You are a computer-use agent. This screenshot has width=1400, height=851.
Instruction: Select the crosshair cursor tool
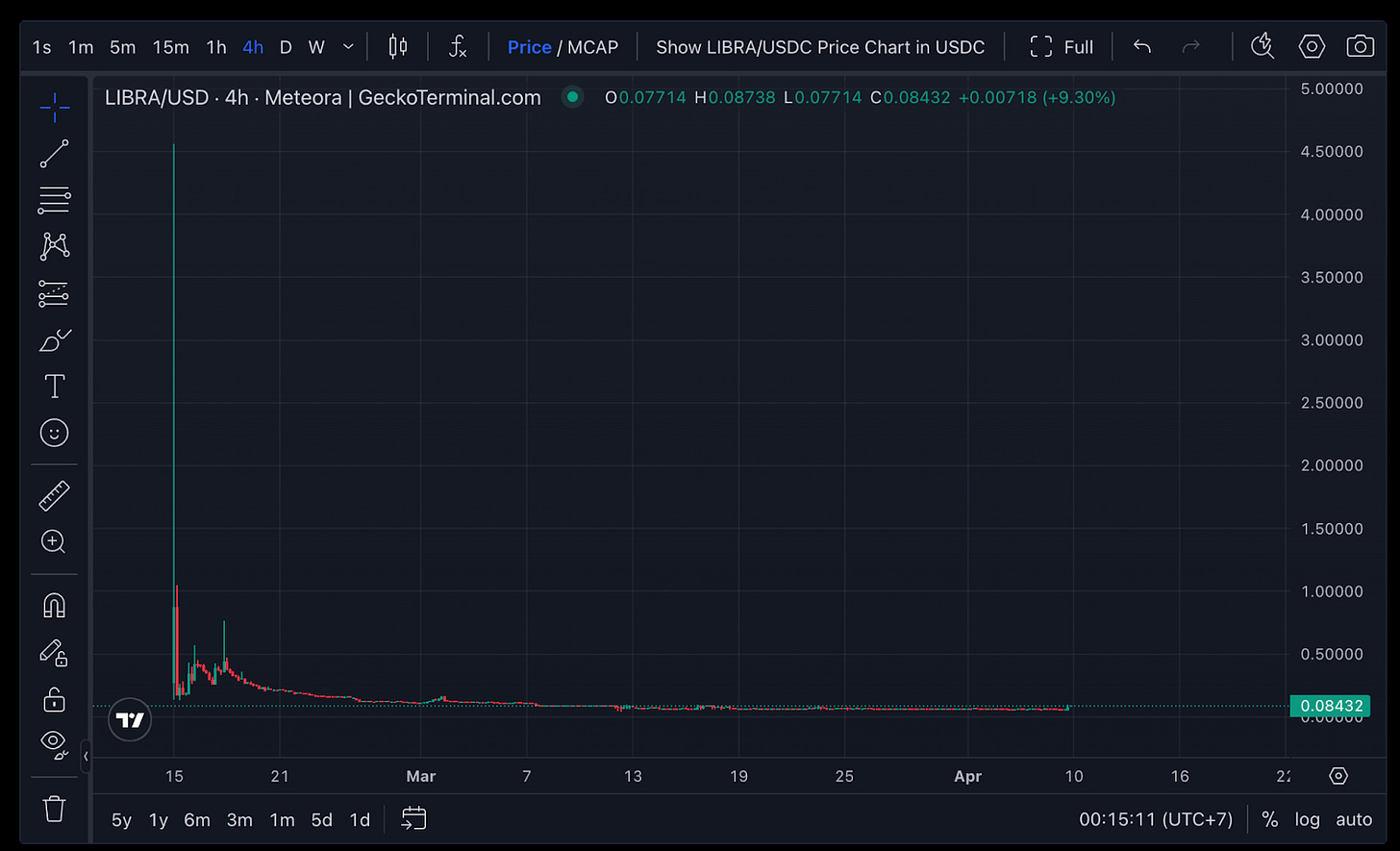(55, 106)
